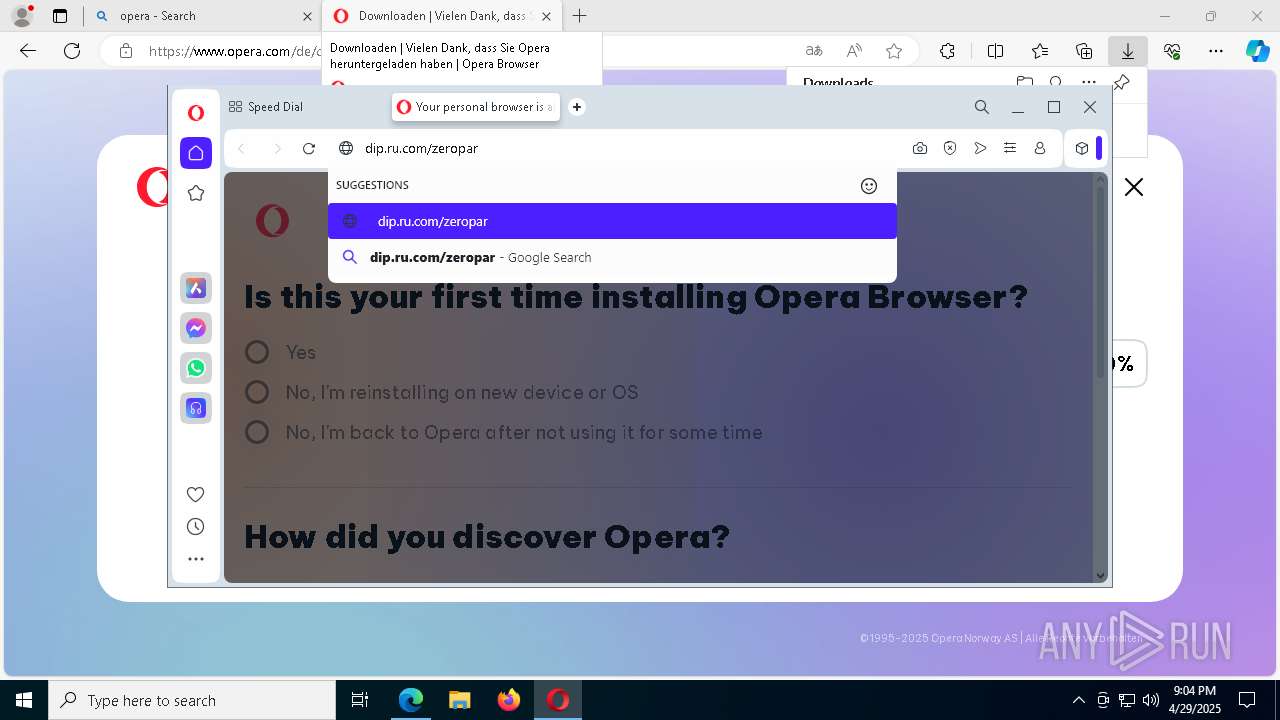
Task: Open the Opera menu logo in sidebar
Action: [x=196, y=113]
